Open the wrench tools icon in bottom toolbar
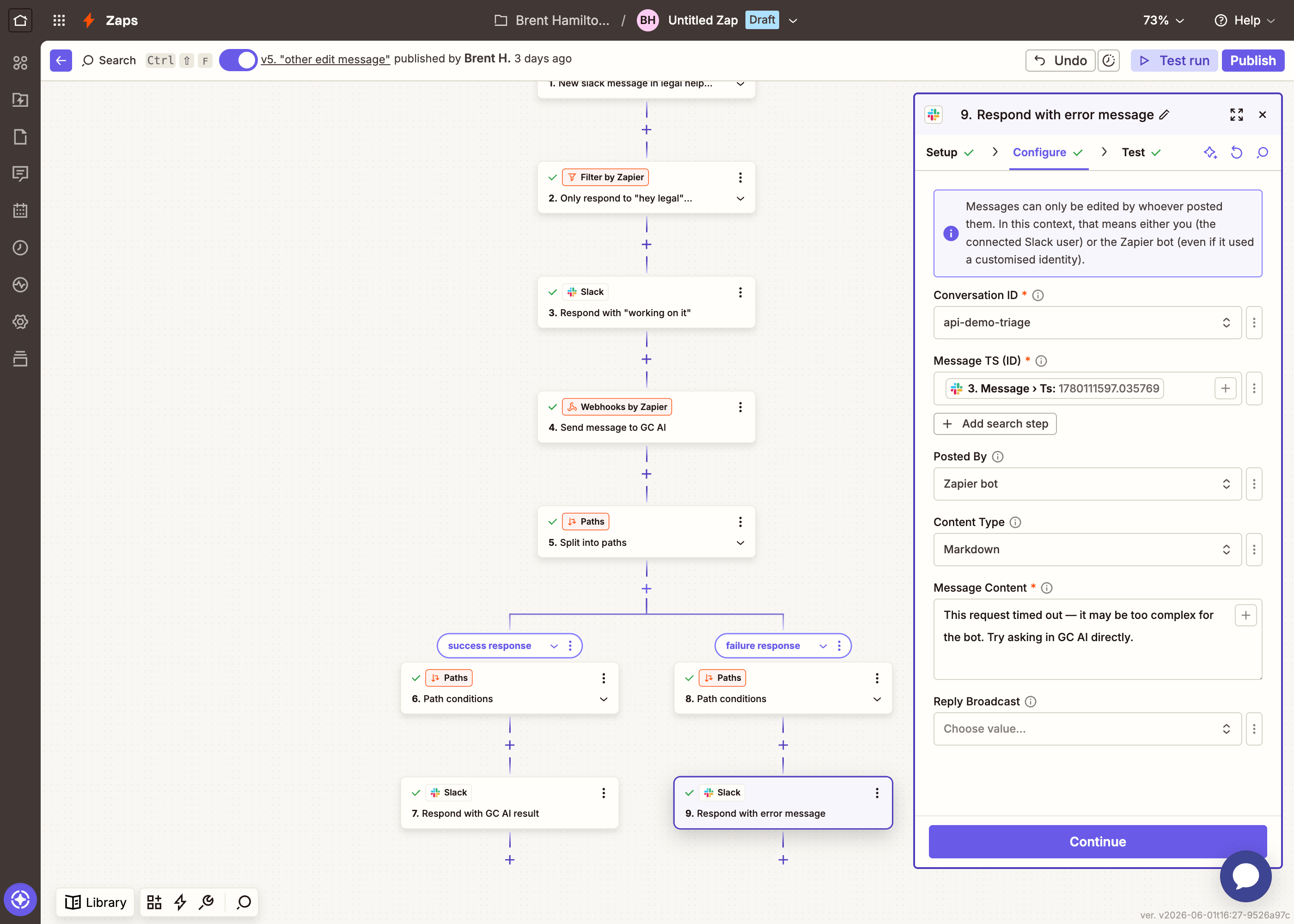 tap(207, 902)
